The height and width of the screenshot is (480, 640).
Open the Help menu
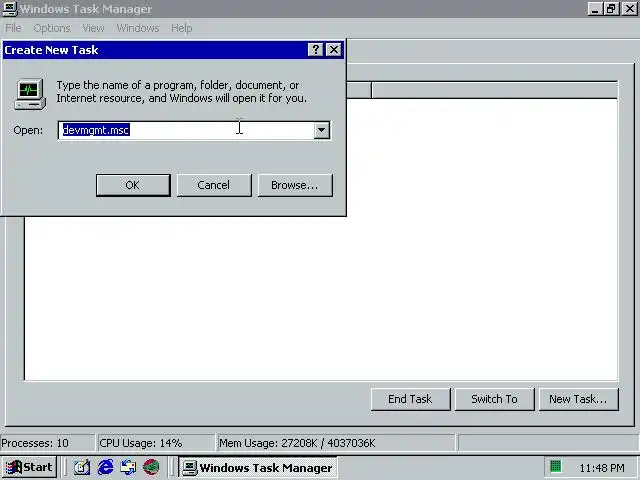tap(182, 28)
